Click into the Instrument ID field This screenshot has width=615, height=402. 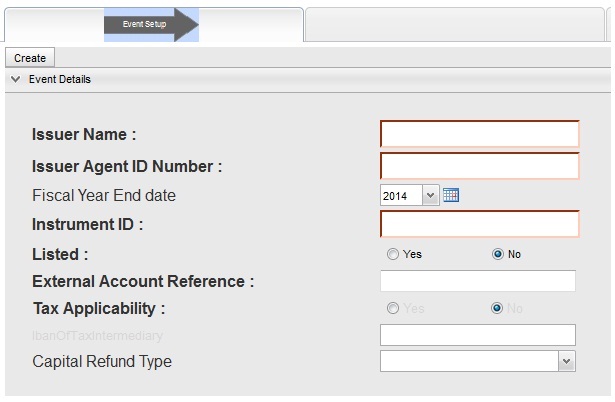(x=479, y=224)
